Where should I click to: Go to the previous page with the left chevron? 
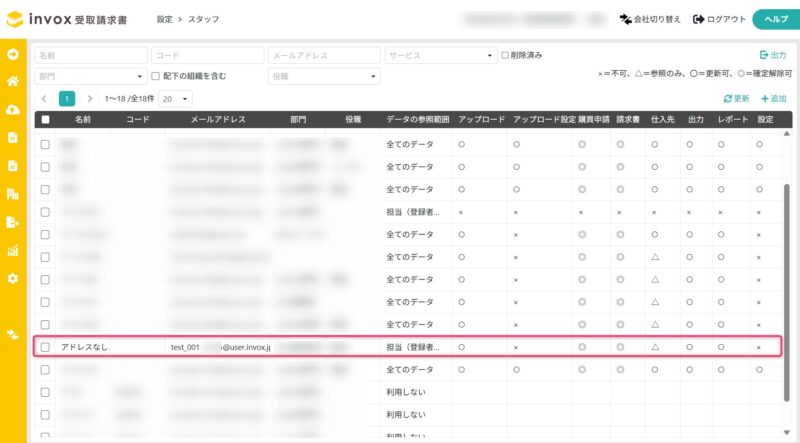(44, 99)
